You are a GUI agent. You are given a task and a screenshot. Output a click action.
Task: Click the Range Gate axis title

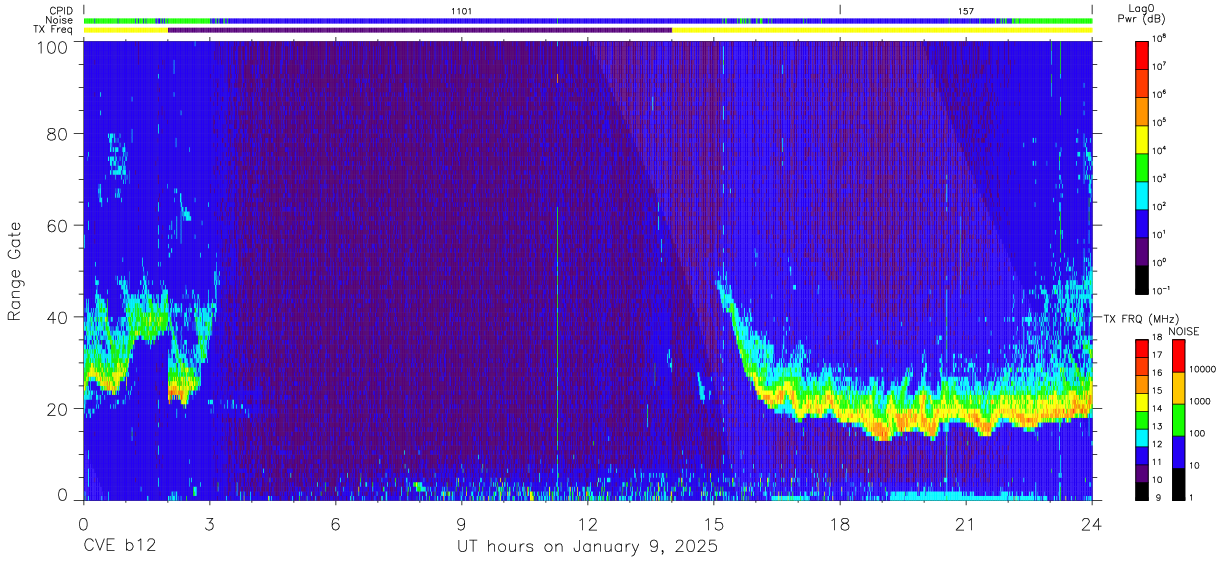pos(16,270)
